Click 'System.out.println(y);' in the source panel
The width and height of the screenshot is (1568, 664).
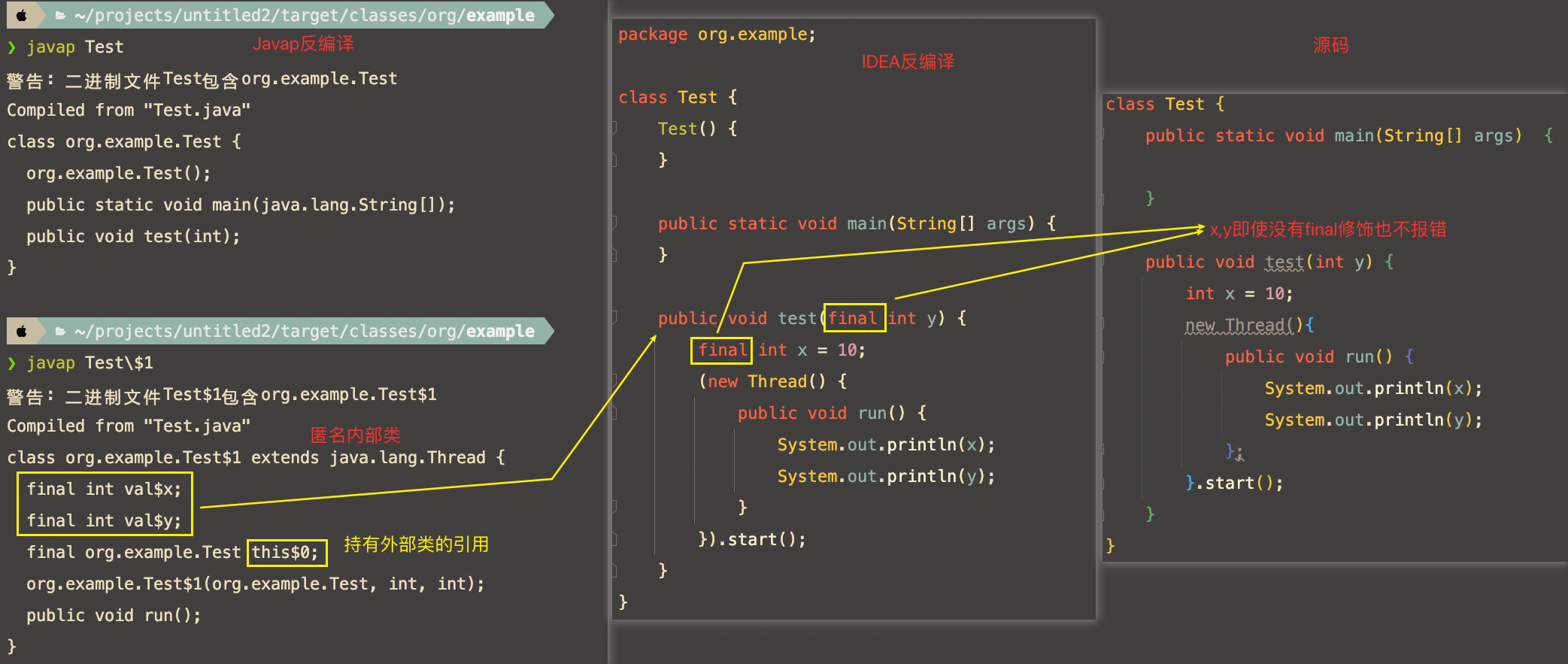point(1373,420)
